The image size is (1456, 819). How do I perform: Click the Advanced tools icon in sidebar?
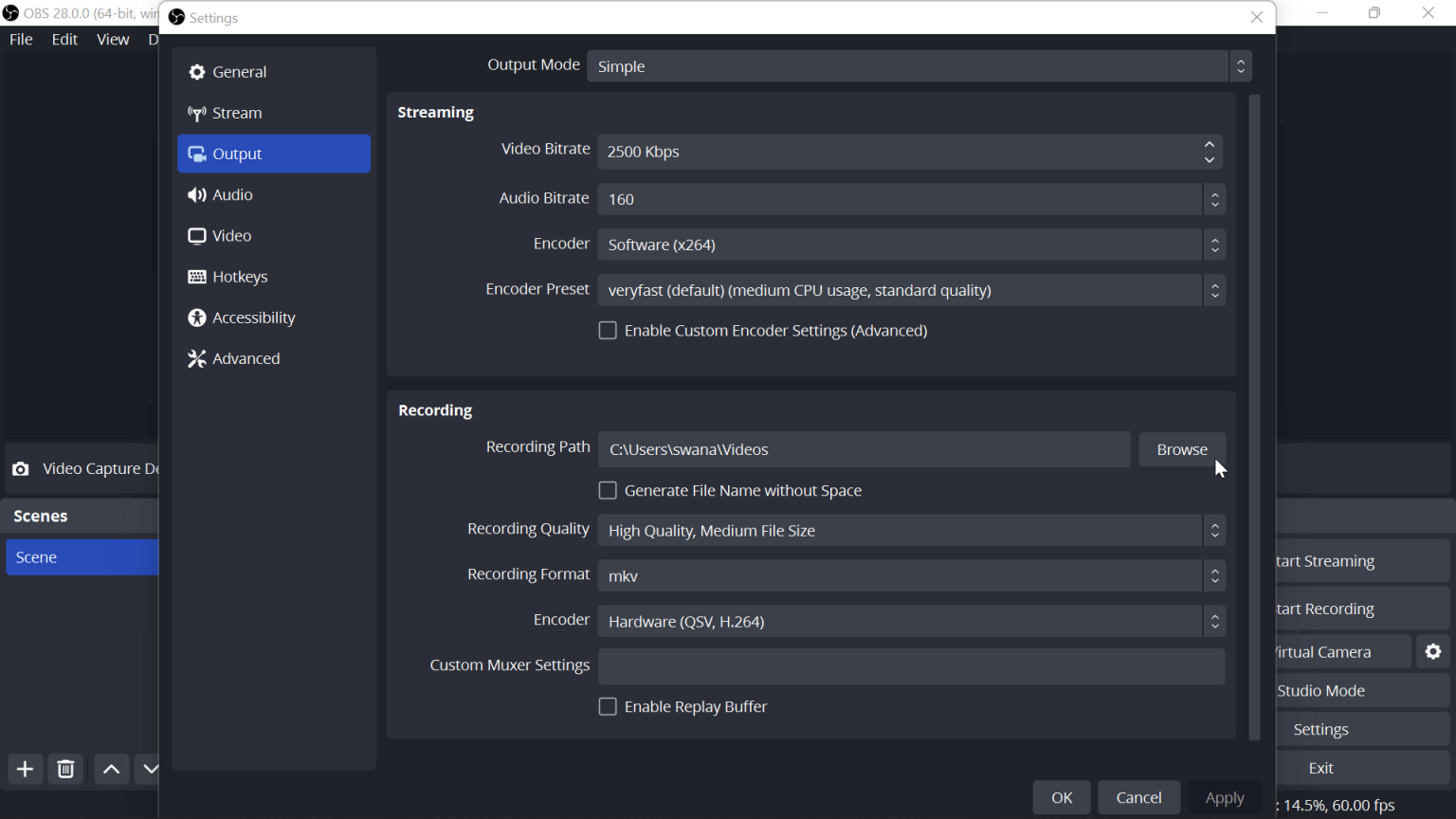pyautogui.click(x=196, y=357)
